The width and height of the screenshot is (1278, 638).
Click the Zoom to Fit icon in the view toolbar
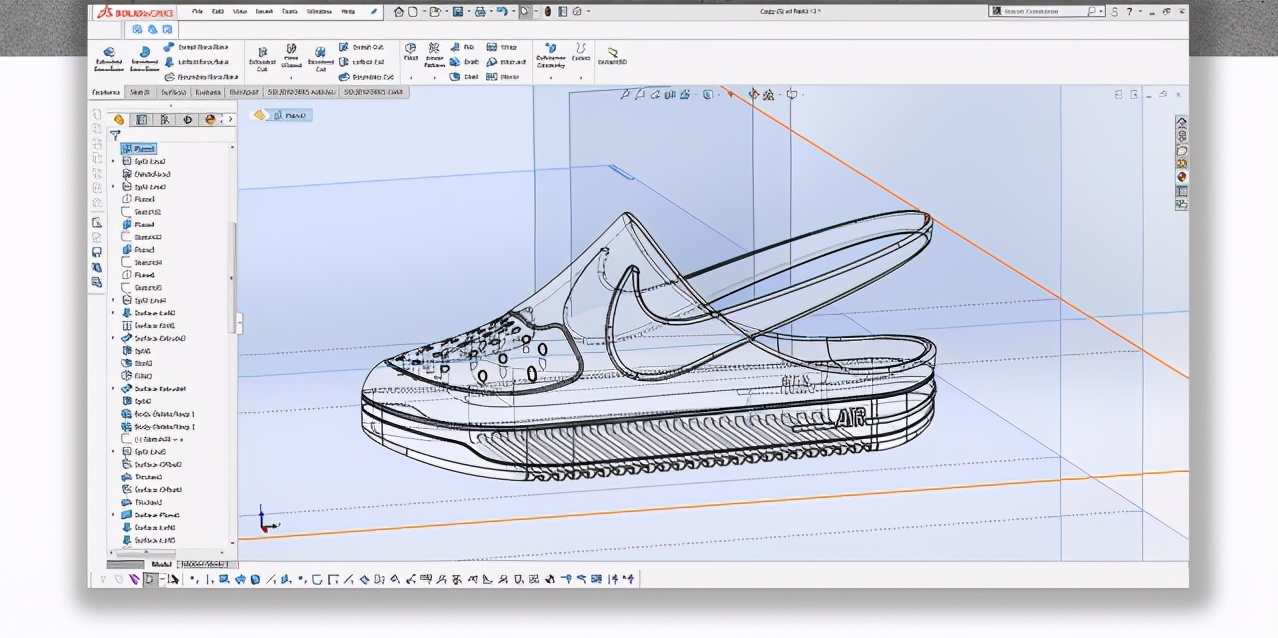[x=625, y=95]
